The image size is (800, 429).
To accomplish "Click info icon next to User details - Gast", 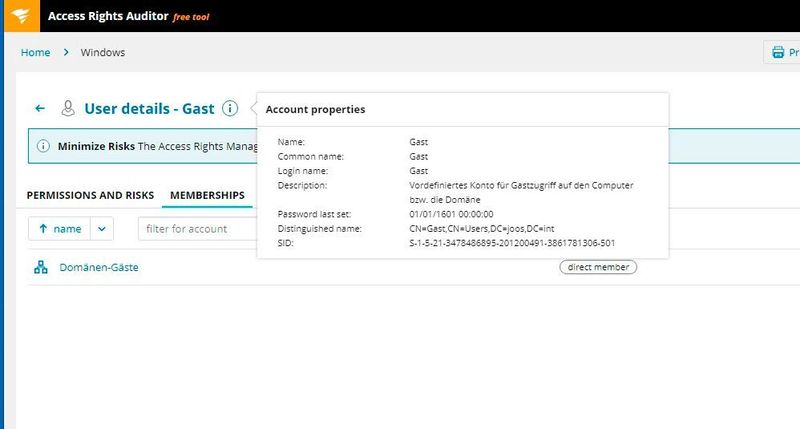I will click(230, 108).
